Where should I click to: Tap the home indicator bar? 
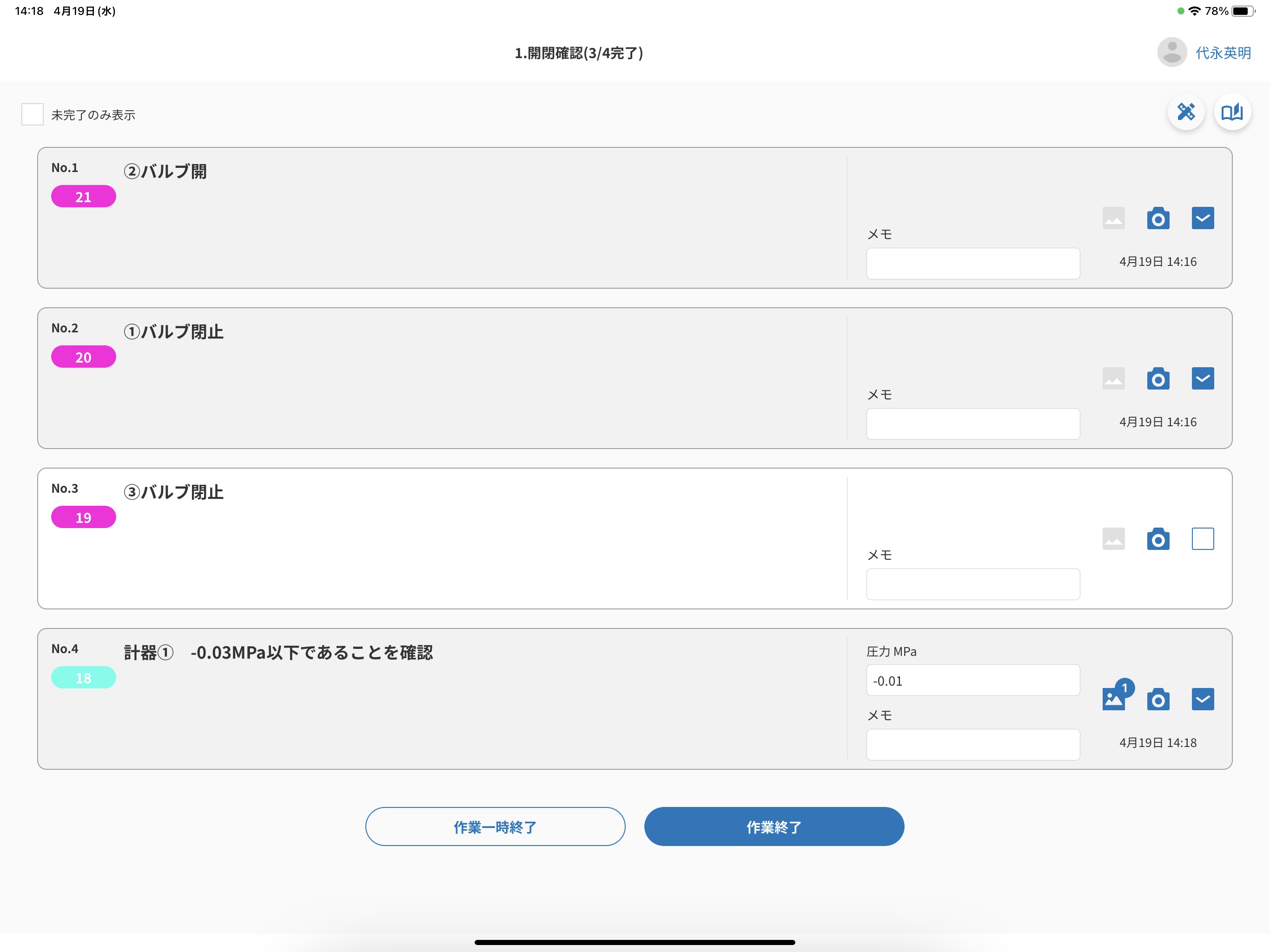click(635, 942)
